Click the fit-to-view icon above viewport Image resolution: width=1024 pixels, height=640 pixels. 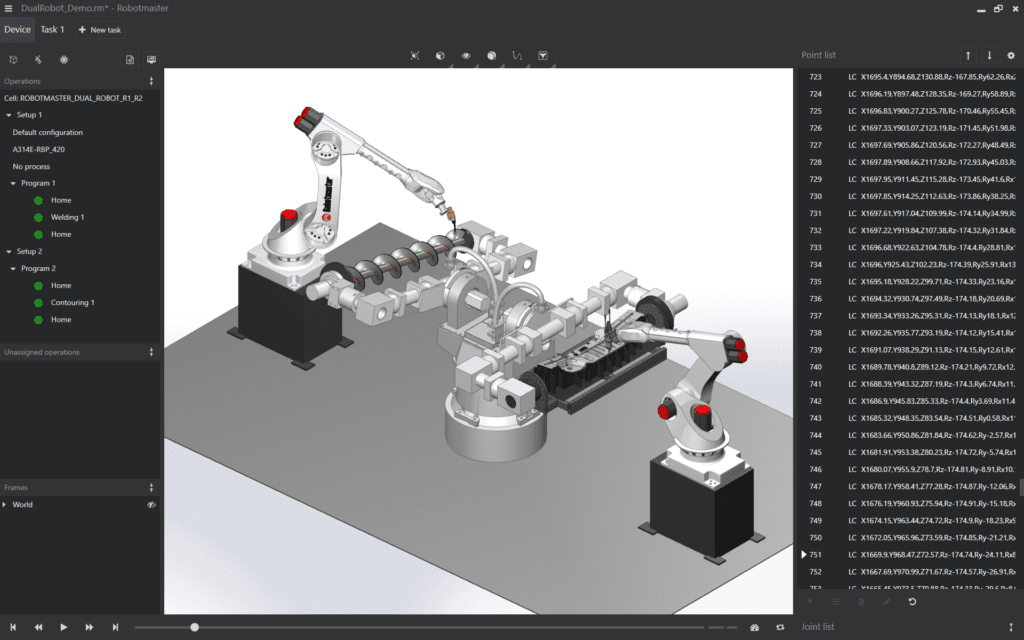point(415,56)
